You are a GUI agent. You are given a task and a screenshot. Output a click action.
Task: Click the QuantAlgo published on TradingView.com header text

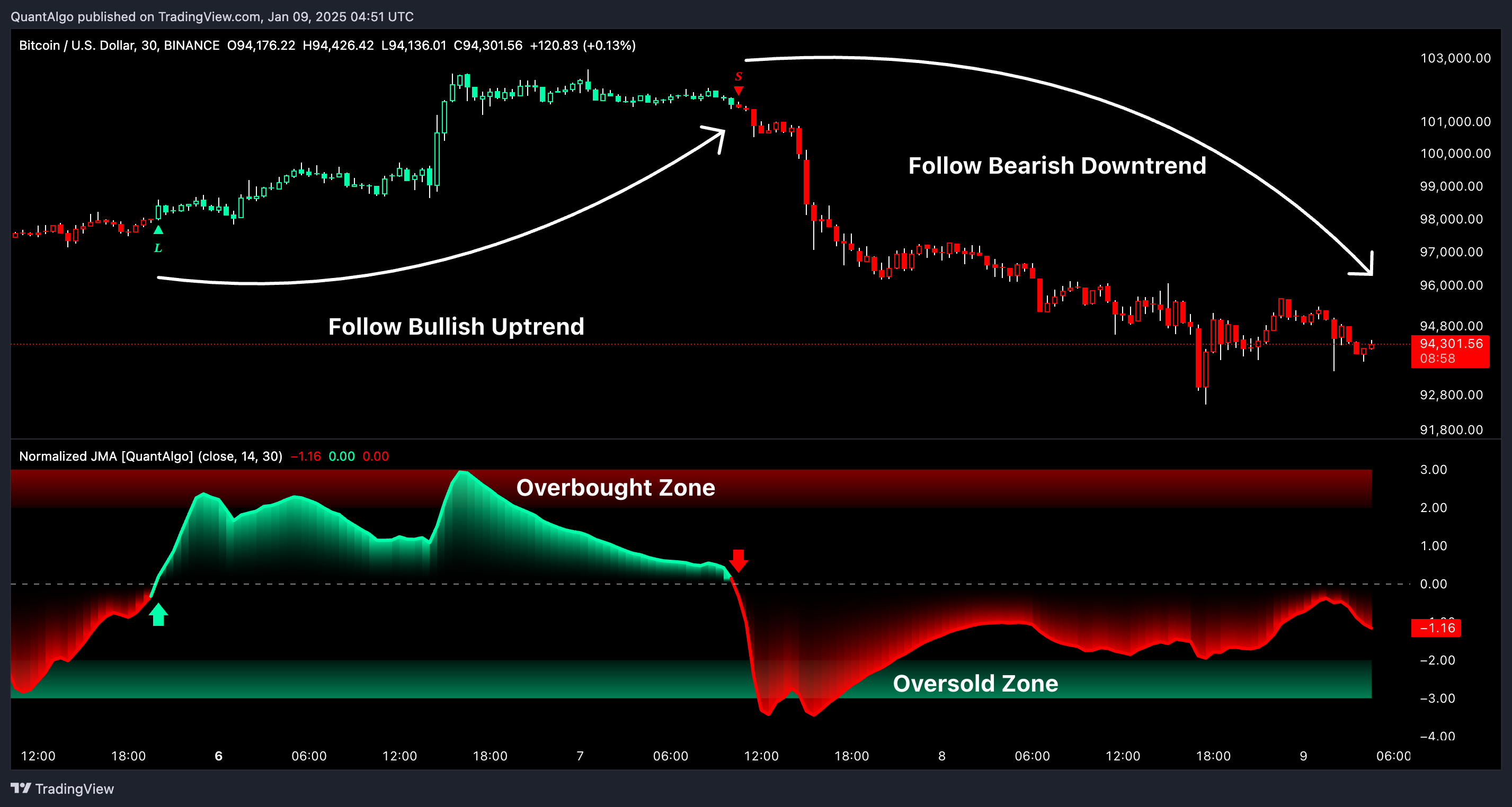pyautogui.click(x=212, y=16)
